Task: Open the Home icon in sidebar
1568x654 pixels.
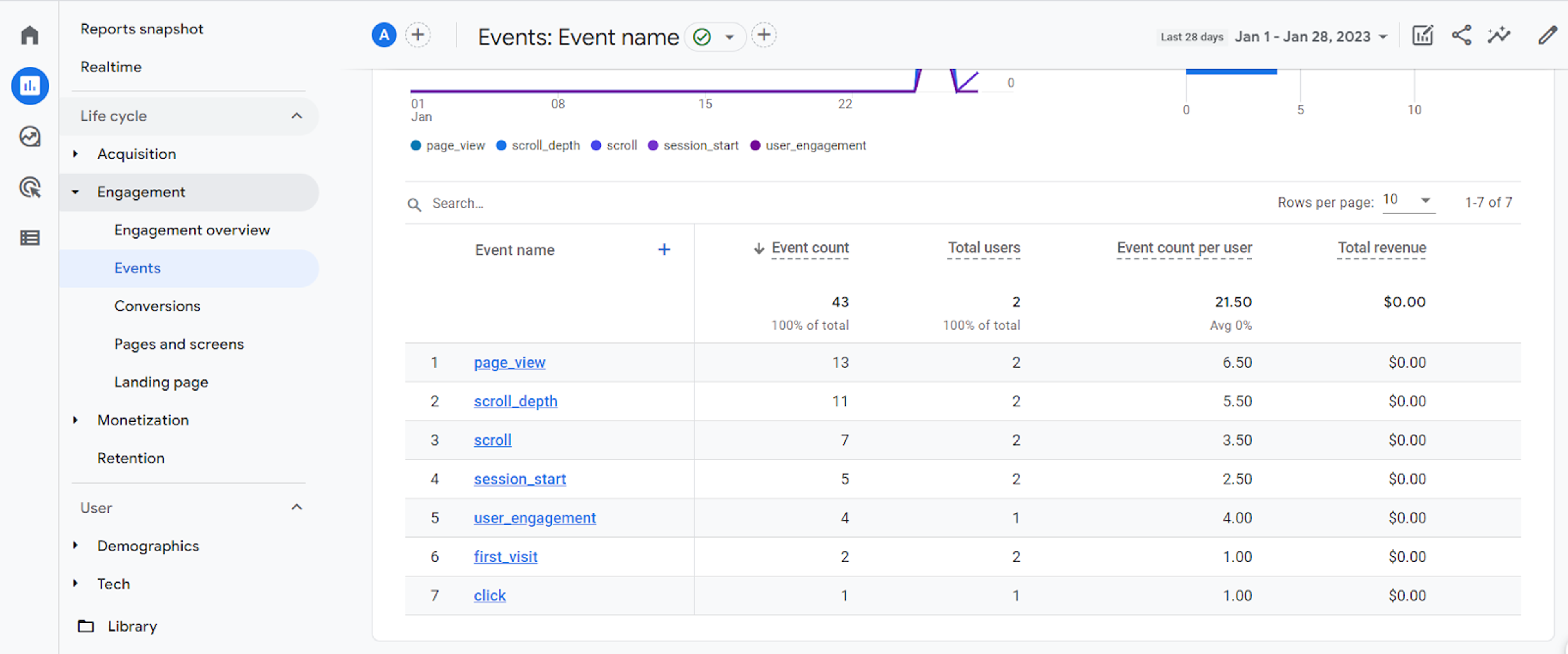Action: pos(29,35)
